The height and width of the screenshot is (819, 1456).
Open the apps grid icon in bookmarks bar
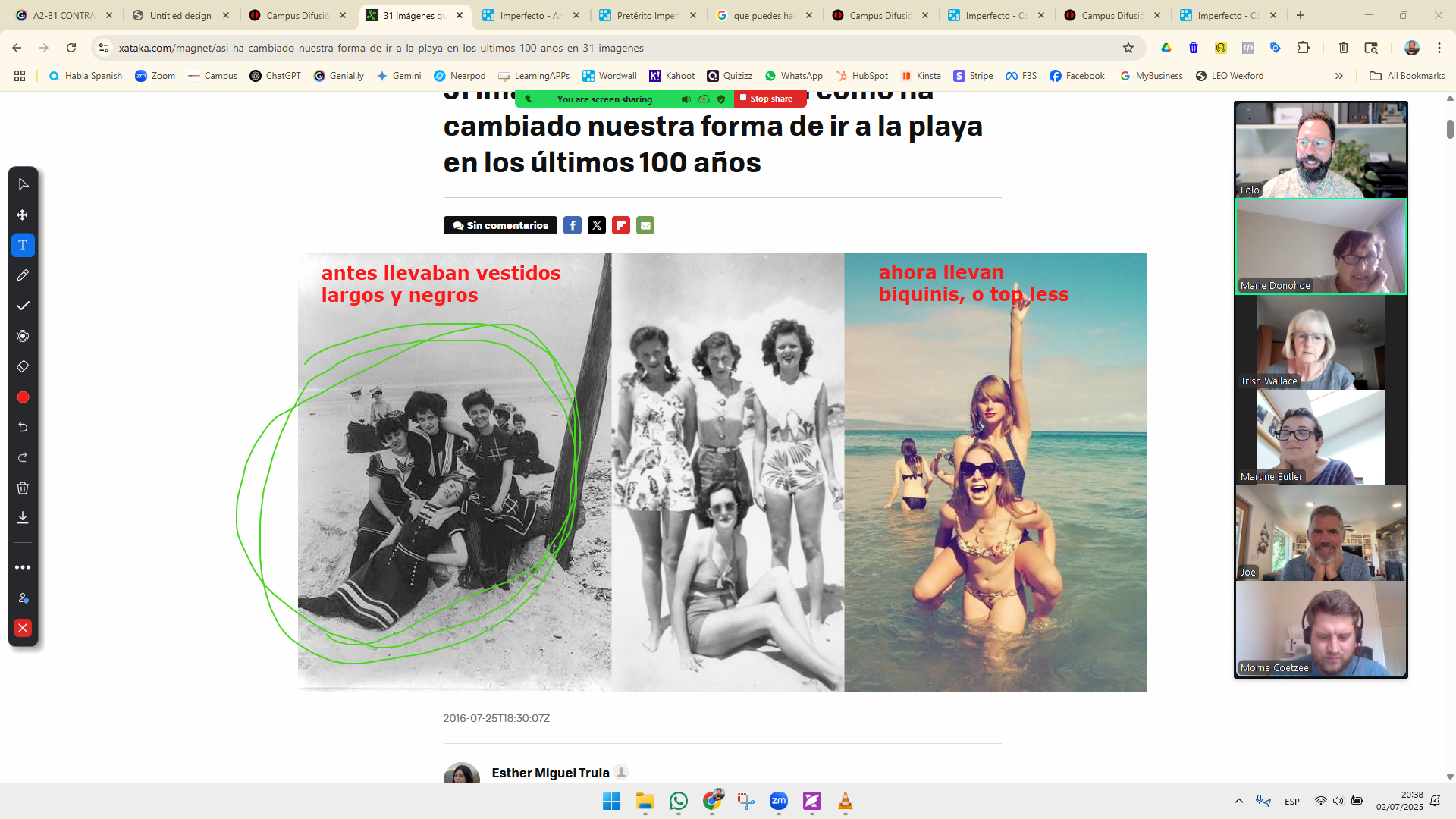20,76
